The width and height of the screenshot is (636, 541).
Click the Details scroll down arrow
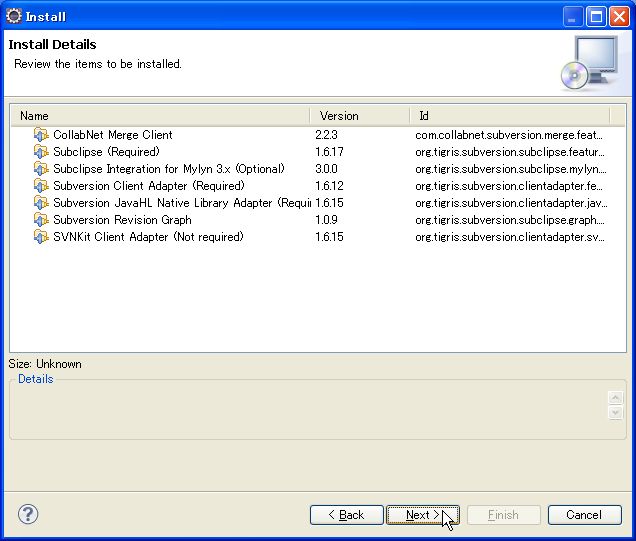615,413
